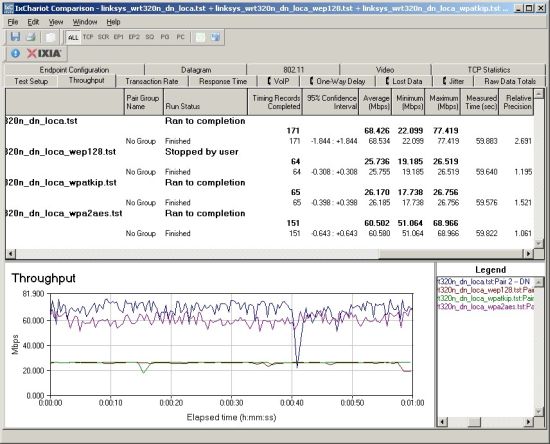The image size is (550, 444).
Task: Click the Pair Group Name column header
Action: pos(144,102)
